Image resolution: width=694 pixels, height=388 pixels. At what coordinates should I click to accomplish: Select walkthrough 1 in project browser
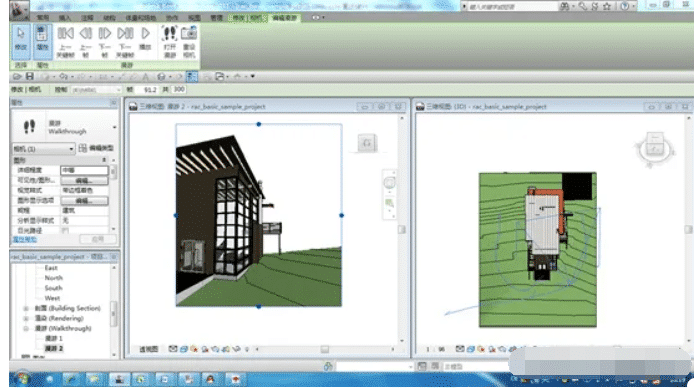54,338
